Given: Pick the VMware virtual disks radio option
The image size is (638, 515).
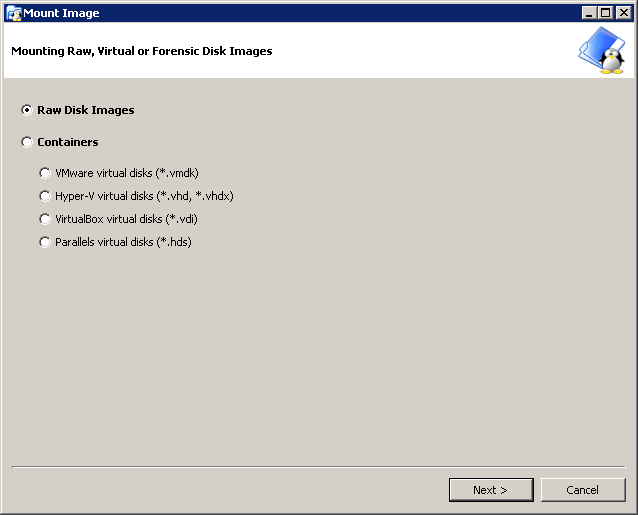Looking at the screenshot, I should click(45, 173).
